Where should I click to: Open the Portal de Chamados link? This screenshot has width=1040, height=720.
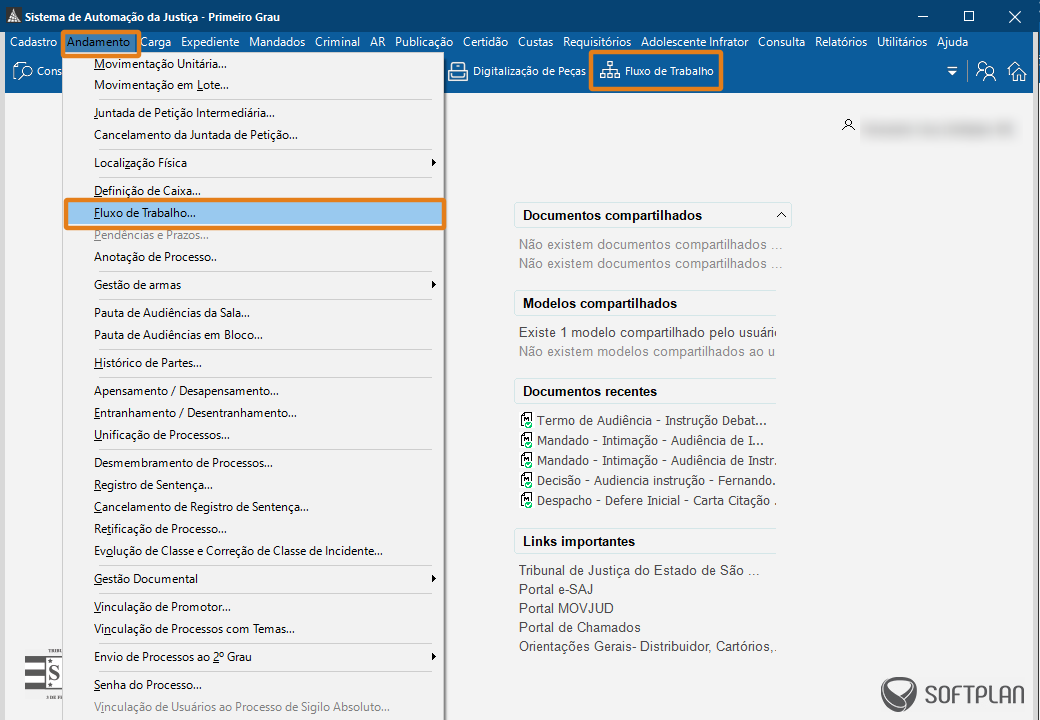[x=580, y=627]
